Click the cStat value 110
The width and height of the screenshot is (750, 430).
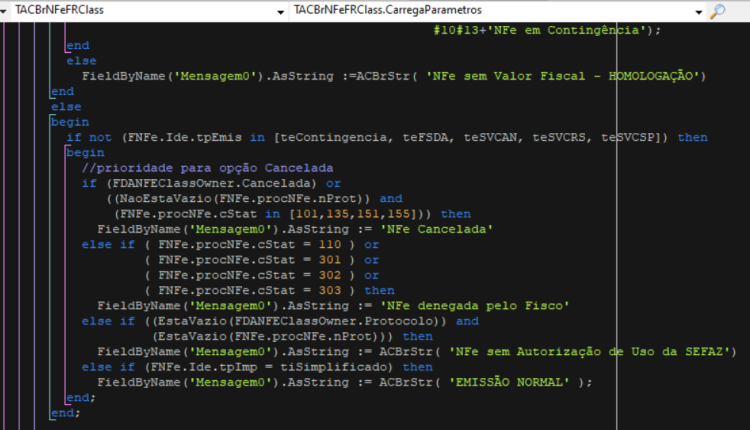click(x=330, y=244)
